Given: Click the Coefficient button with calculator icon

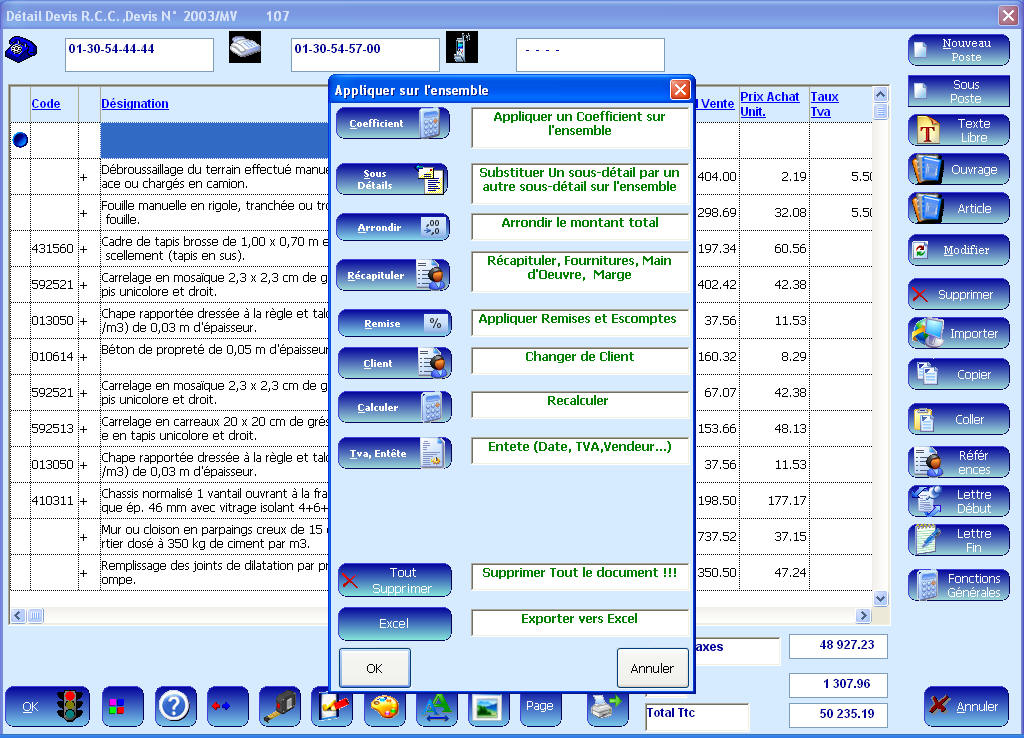Looking at the screenshot, I should tap(393, 124).
